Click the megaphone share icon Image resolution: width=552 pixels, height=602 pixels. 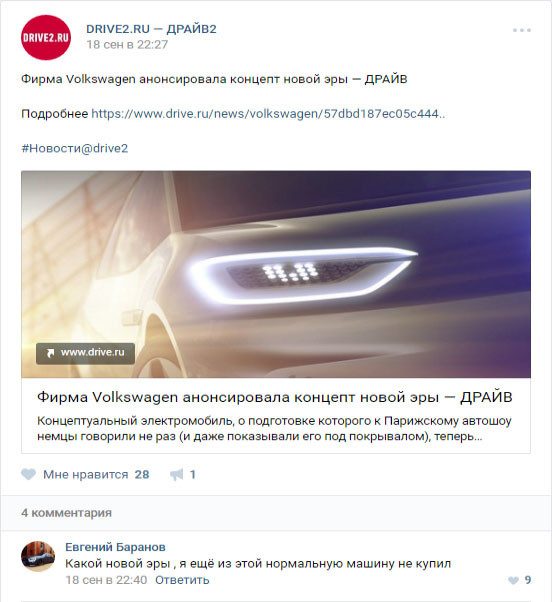pyautogui.click(x=177, y=475)
